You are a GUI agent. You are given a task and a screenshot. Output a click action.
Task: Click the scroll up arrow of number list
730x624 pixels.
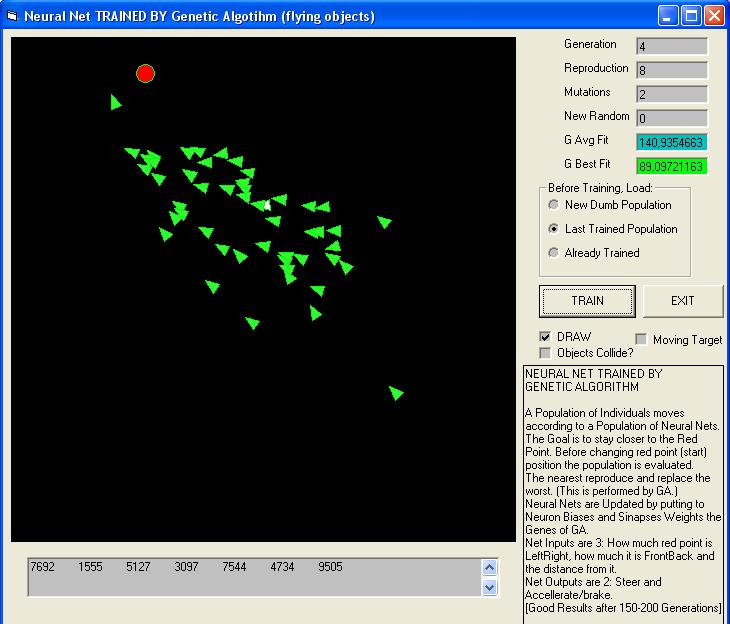pos(490,567)
